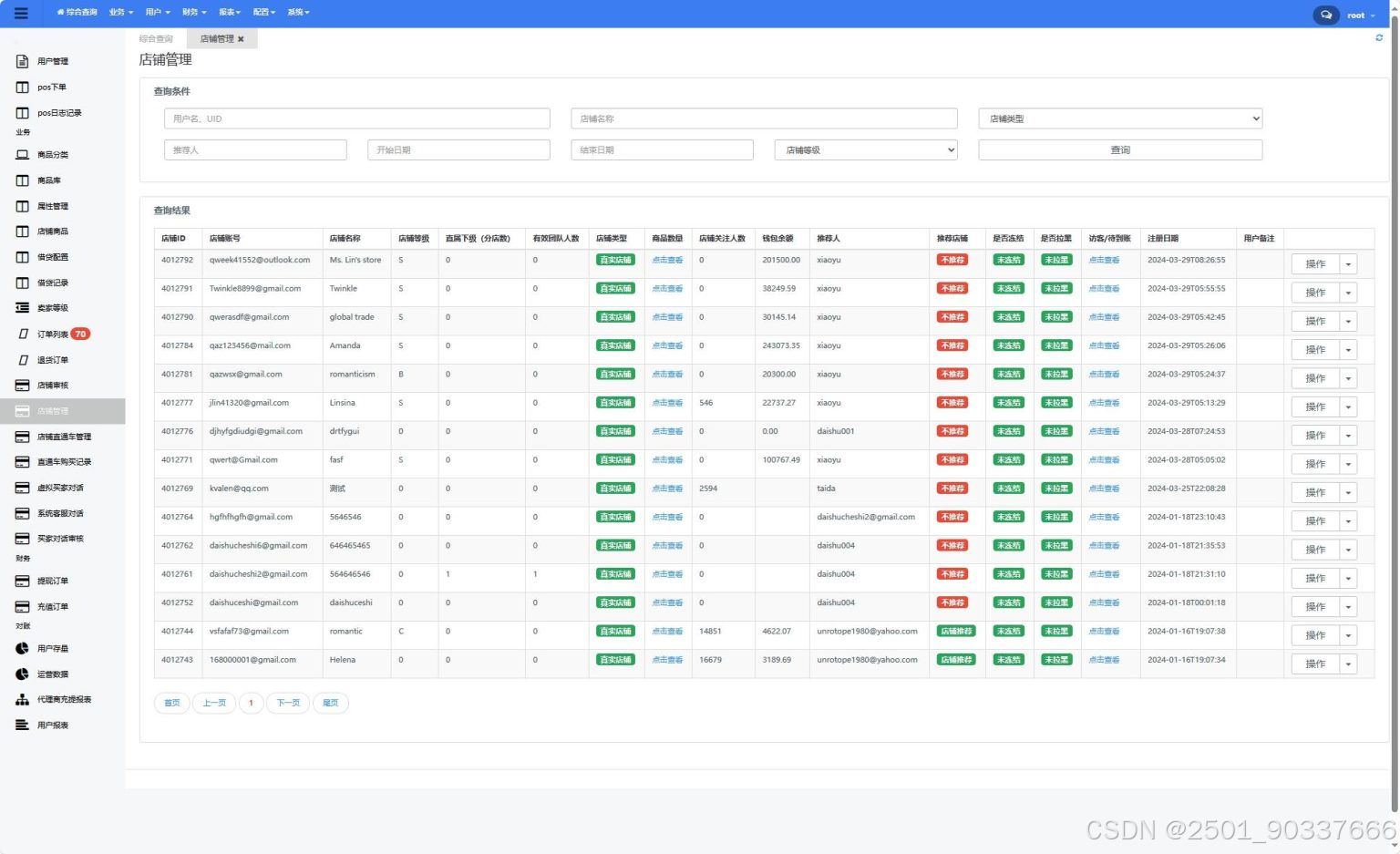1400x854 pixels.
Task: Close the 店铺管理 tab with X
Action: point(241,39)
